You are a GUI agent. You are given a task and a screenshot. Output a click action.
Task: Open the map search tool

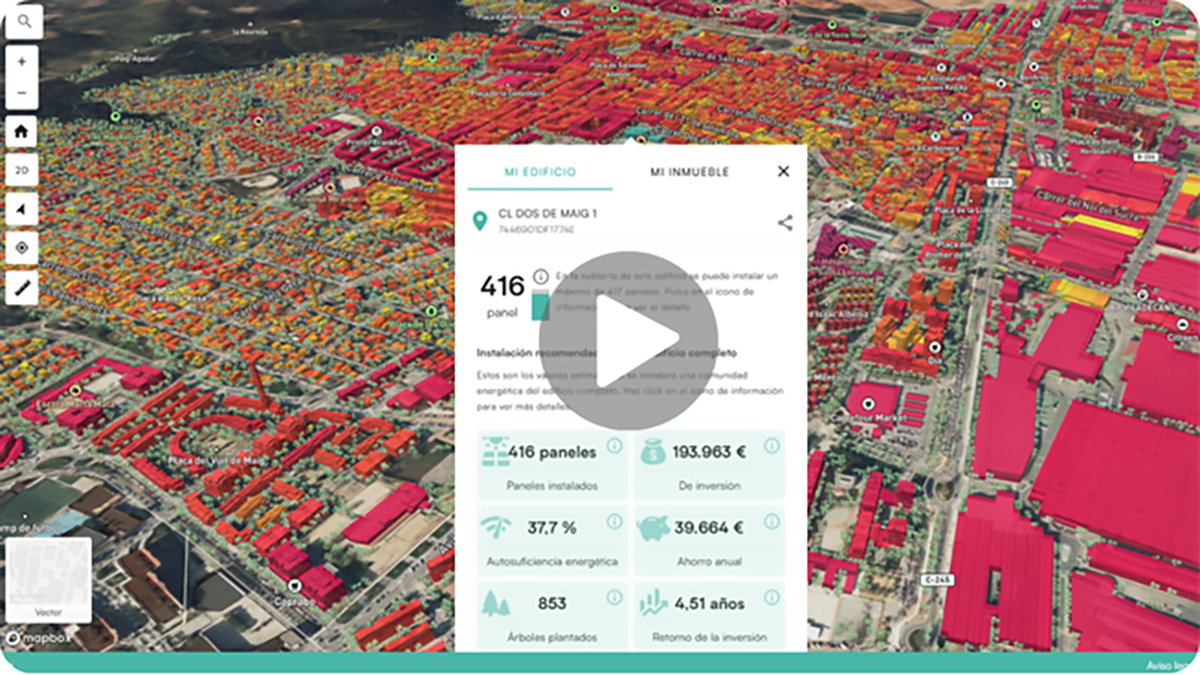tap(24, 21)
